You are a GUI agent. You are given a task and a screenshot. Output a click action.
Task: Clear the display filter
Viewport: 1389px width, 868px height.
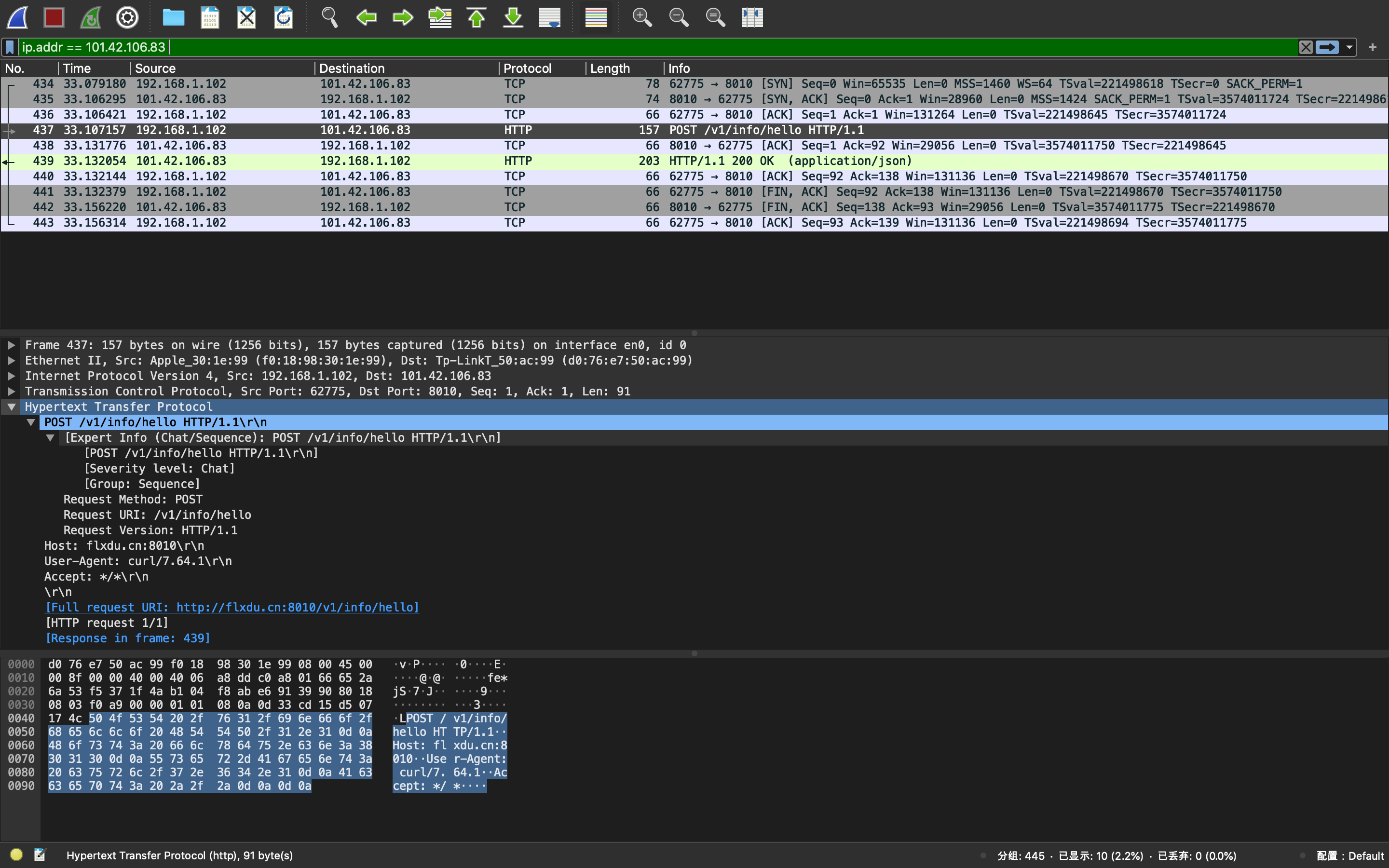(1306, 47)
